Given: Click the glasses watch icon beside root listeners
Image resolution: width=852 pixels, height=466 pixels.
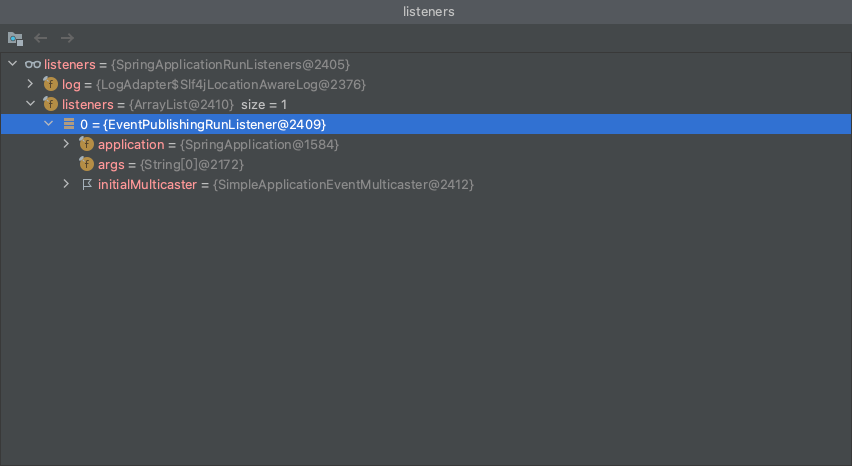Looking at the screenshot, I should click(x=33, y=65).
